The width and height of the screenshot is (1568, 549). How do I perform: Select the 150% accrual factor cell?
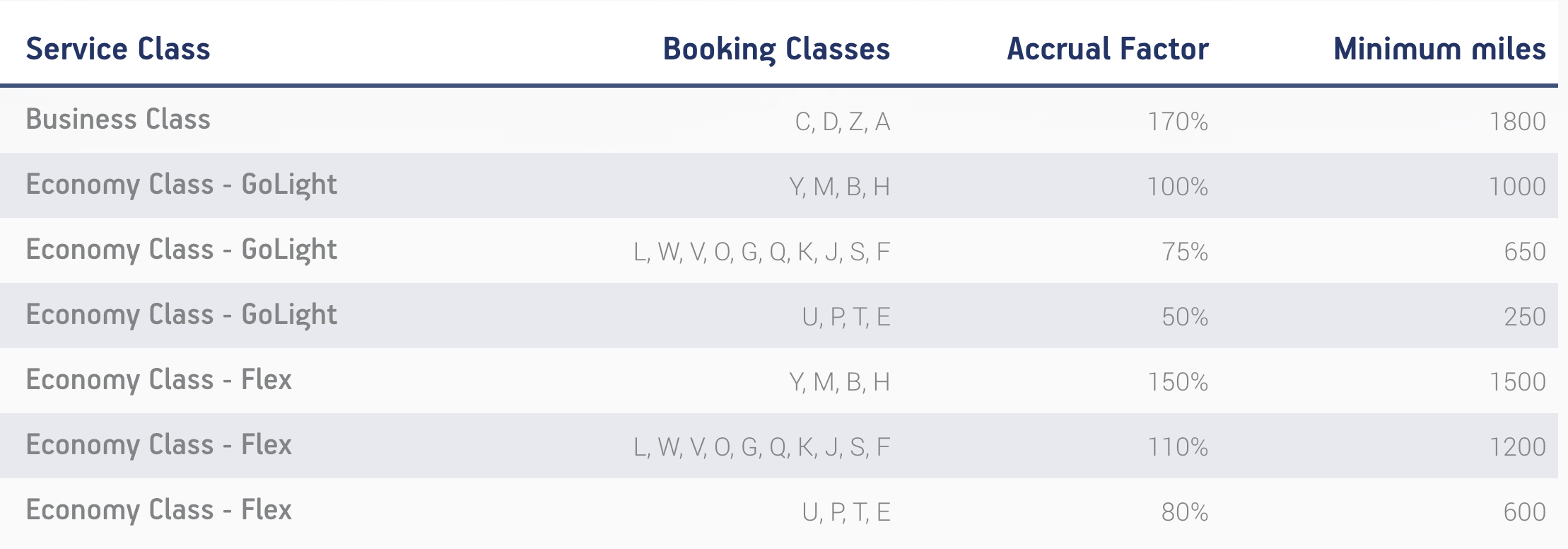pos(1177,382)
